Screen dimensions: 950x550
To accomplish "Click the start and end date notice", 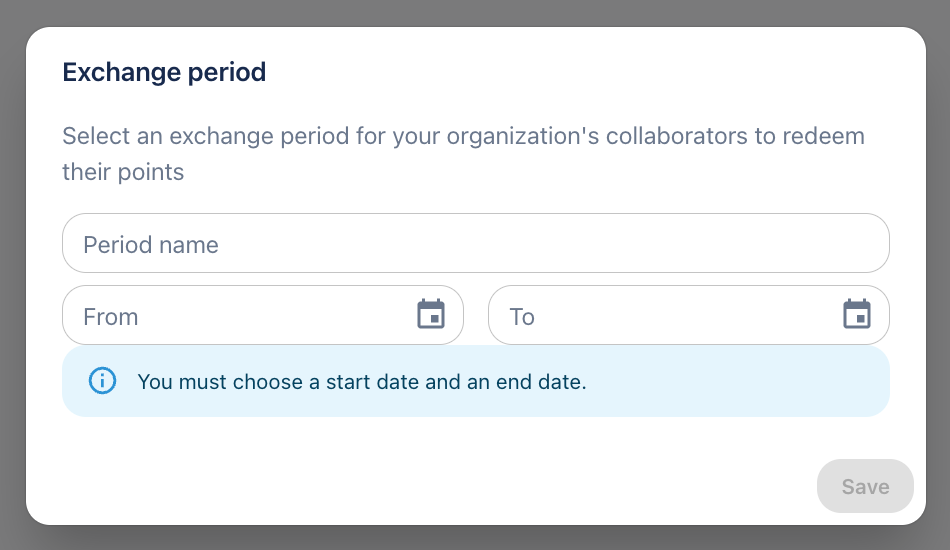I will [361, 381].
